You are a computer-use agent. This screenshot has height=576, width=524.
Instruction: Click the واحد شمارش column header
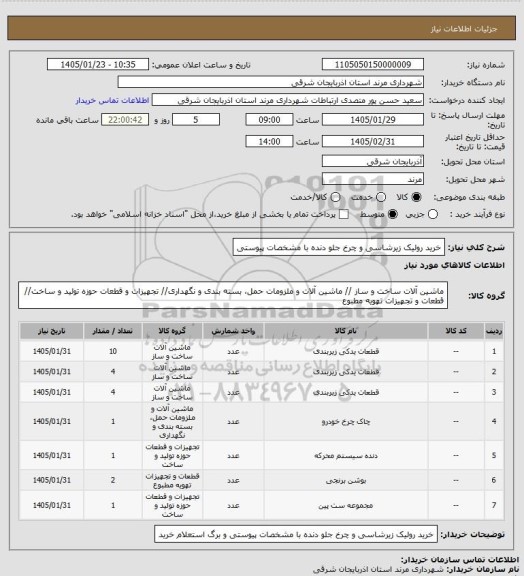(233, 331)
